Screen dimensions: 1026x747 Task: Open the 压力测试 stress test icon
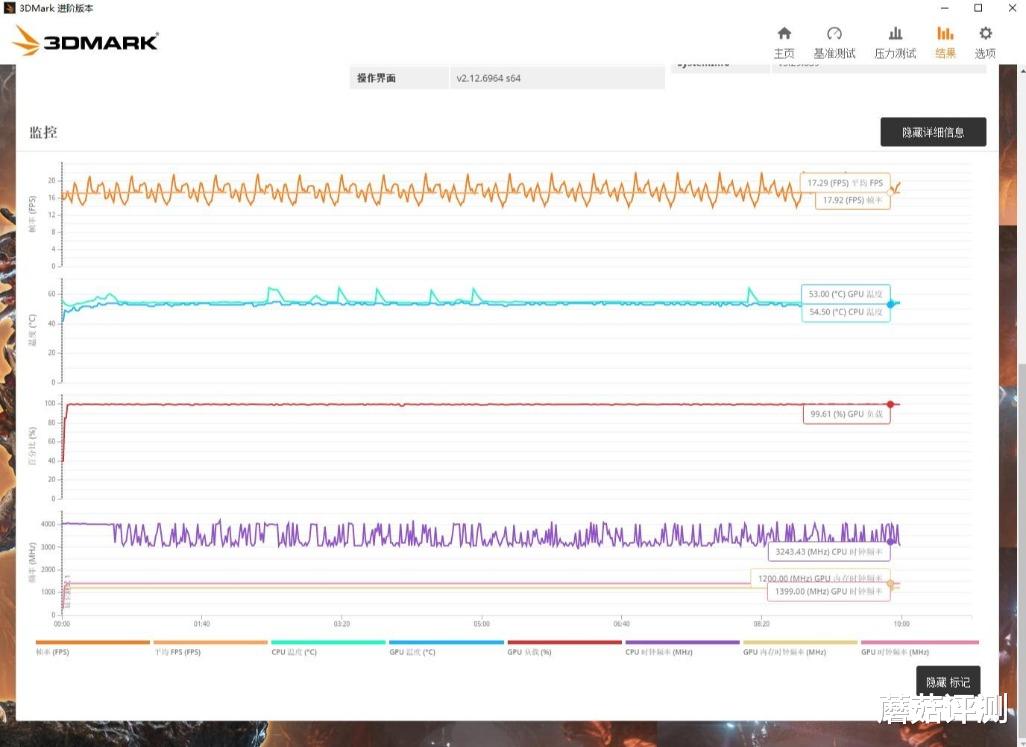(895, 43)
